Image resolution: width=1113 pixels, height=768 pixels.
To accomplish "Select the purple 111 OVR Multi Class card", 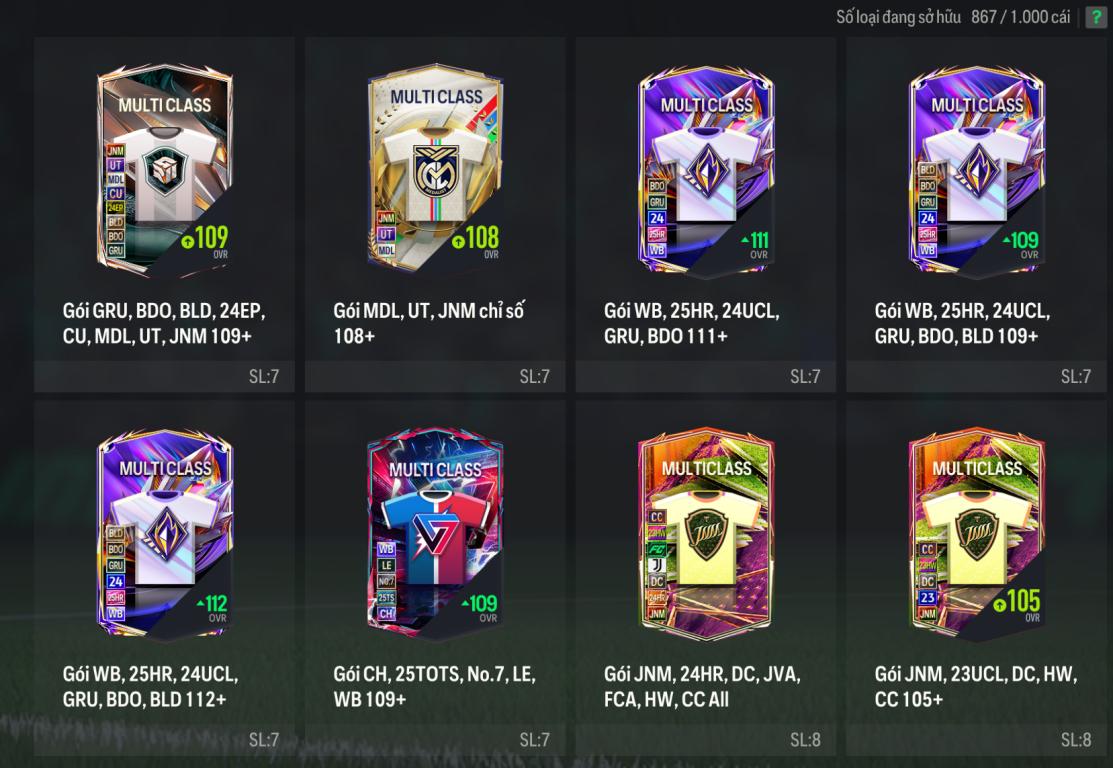I will (x=706, y=170).
